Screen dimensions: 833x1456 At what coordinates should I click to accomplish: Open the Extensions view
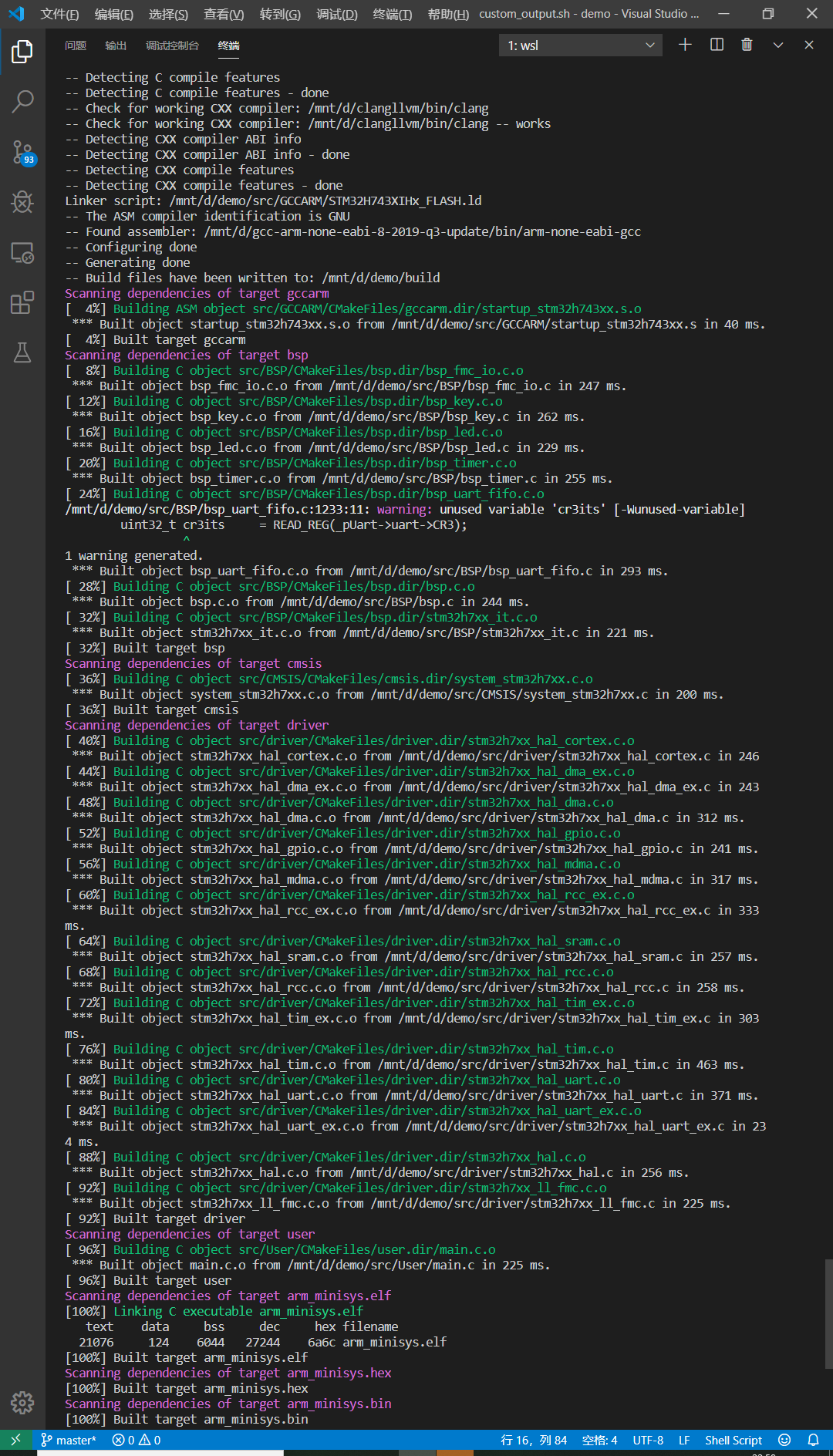[x=22, y=303]
